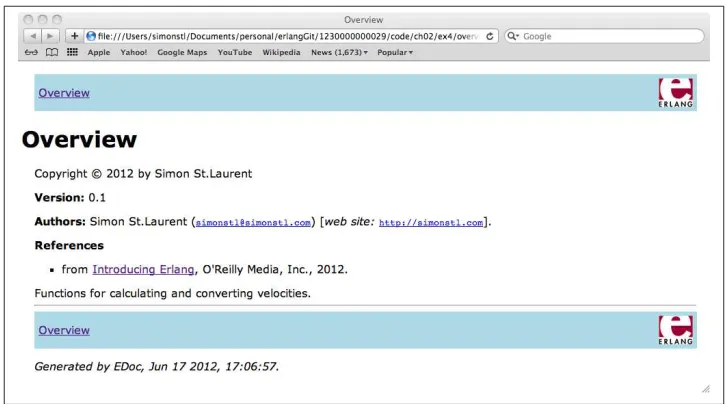Click the References heading
This screenshot has width=726, height=404.
69,245
